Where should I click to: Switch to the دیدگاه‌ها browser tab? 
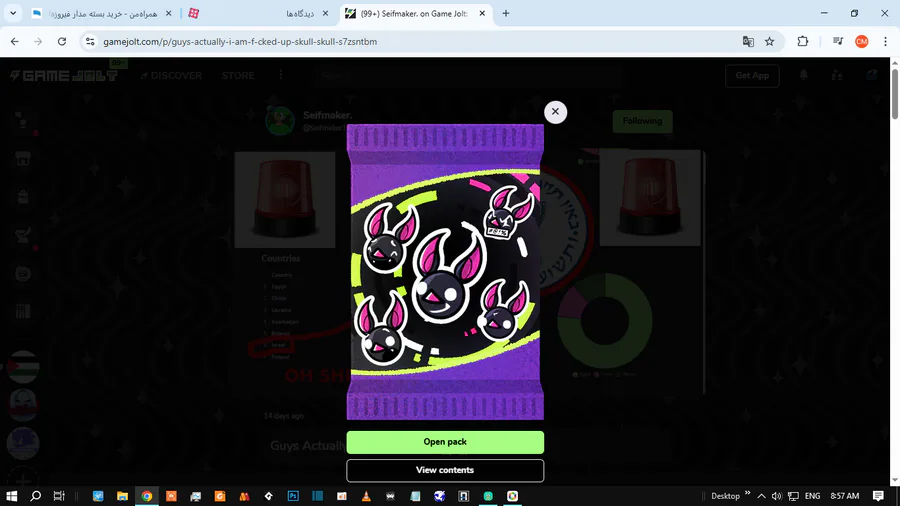258,13
